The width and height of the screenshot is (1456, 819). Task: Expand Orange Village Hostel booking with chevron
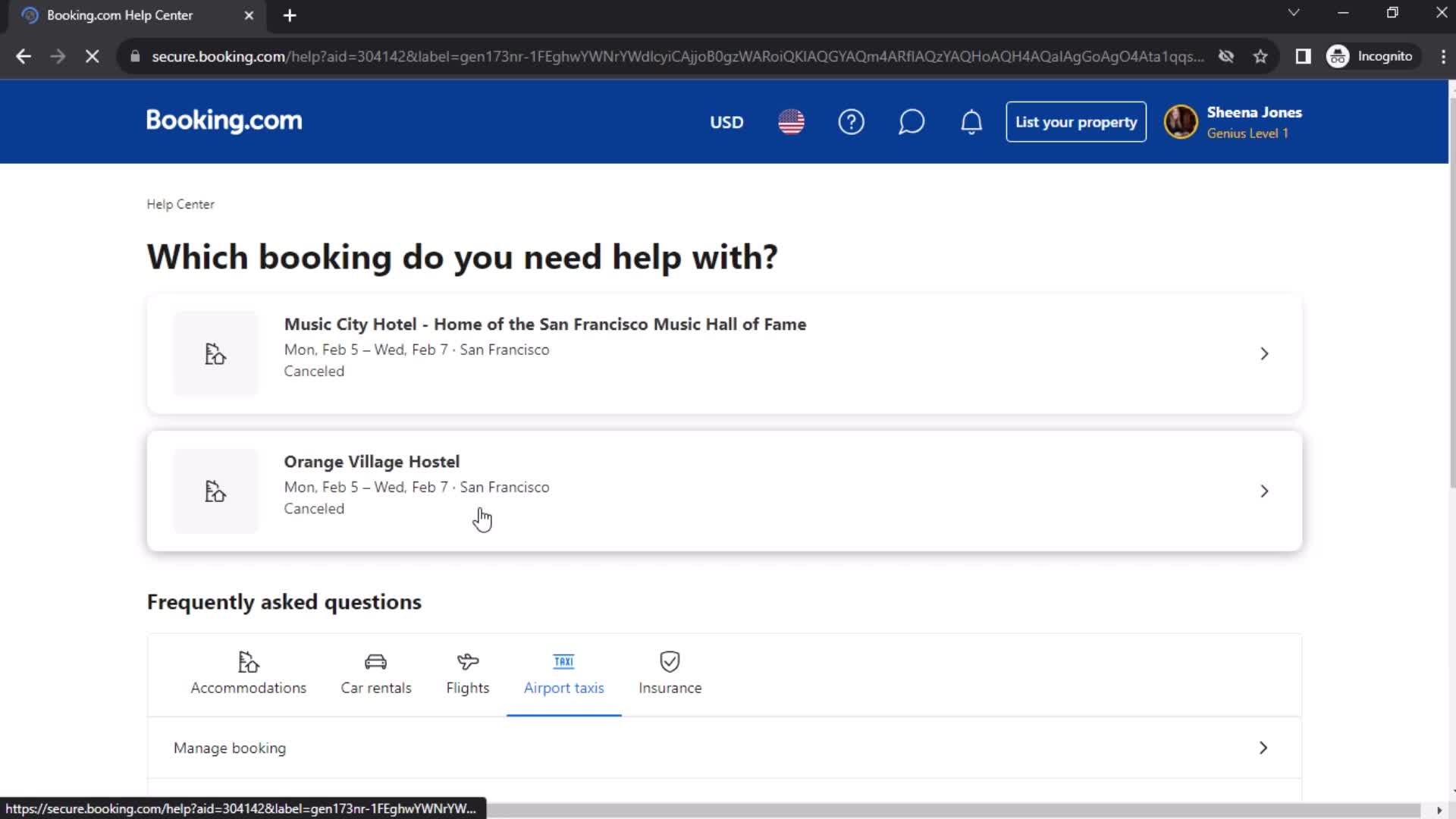[1263, 491]
